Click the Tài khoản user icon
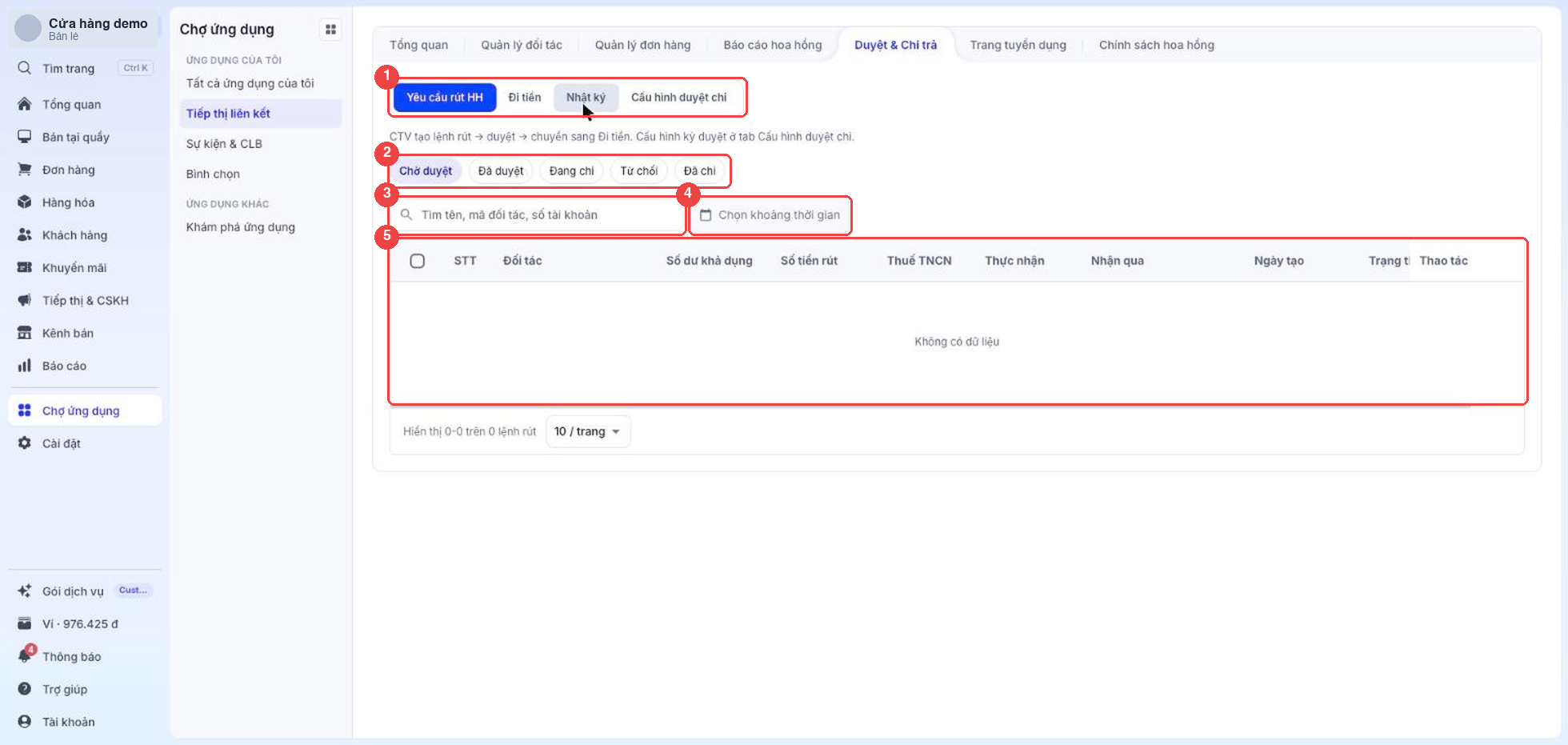This screenshot has height=745, width=1568. click(x=25, y=722)
